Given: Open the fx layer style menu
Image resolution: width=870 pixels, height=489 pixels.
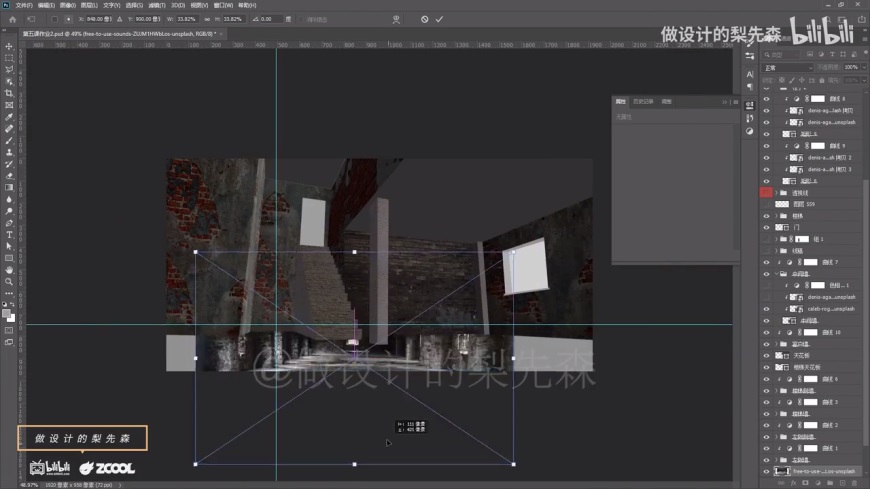Looking at the screenshot, I should coord(793,483).
